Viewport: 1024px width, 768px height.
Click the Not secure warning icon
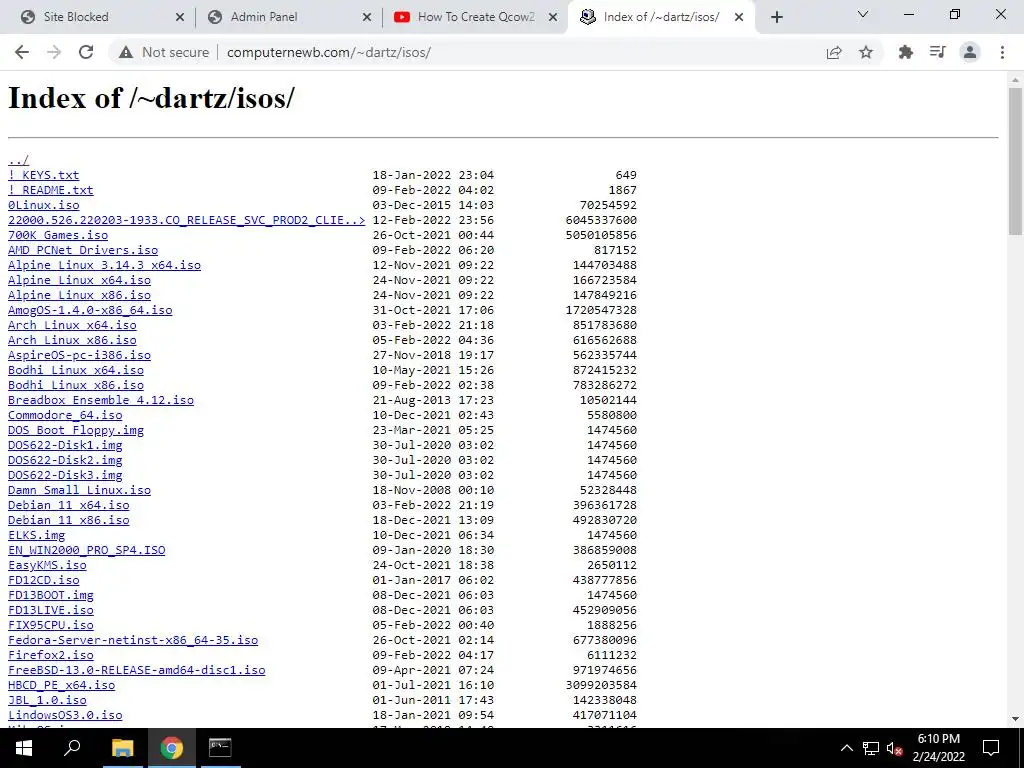pos(126,52)
